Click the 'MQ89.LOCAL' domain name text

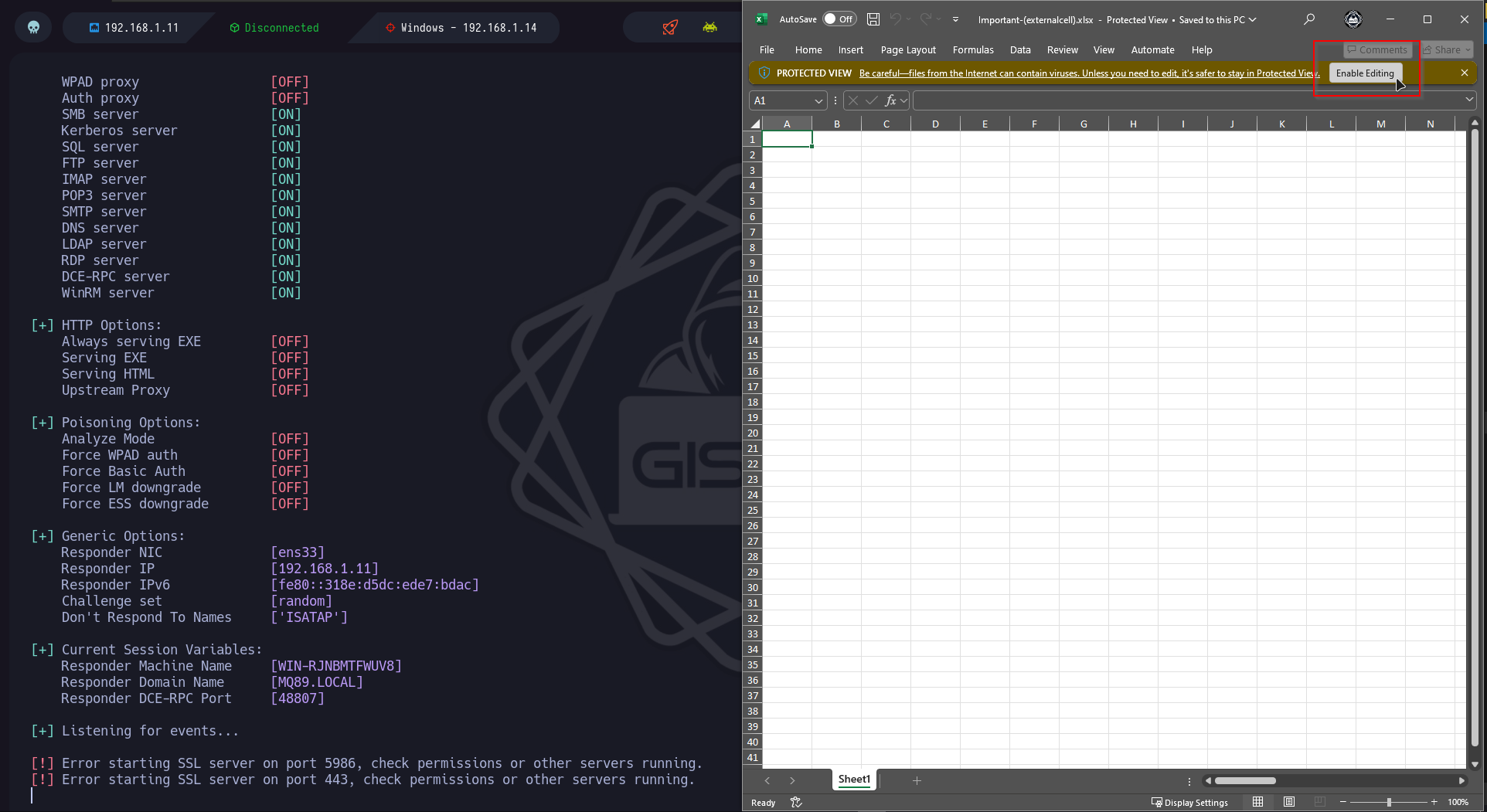[316, 682]
